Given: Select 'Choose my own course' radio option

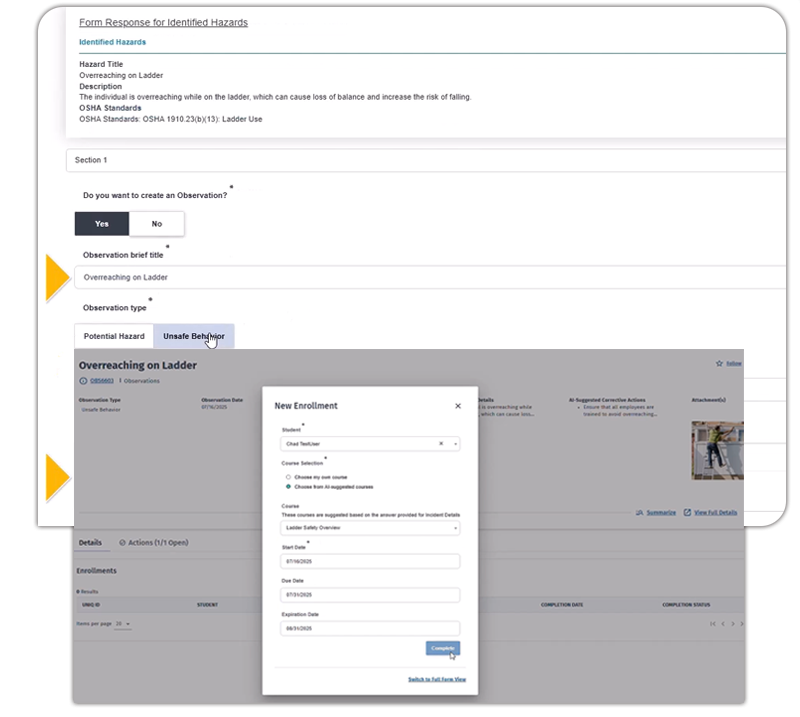Looking at the screenshot, I should [289, 477].
